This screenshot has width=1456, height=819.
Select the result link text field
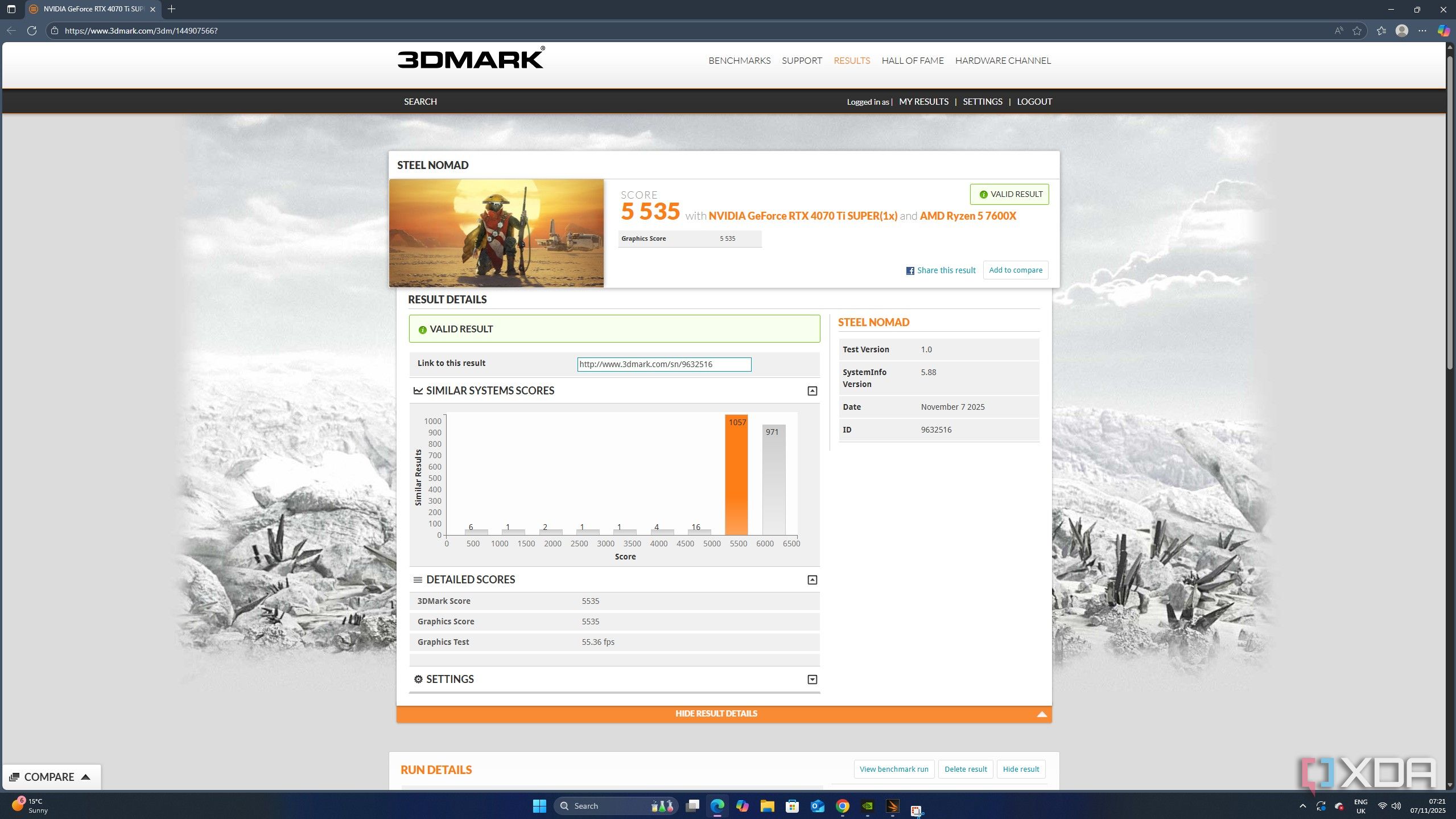point(663,364)
